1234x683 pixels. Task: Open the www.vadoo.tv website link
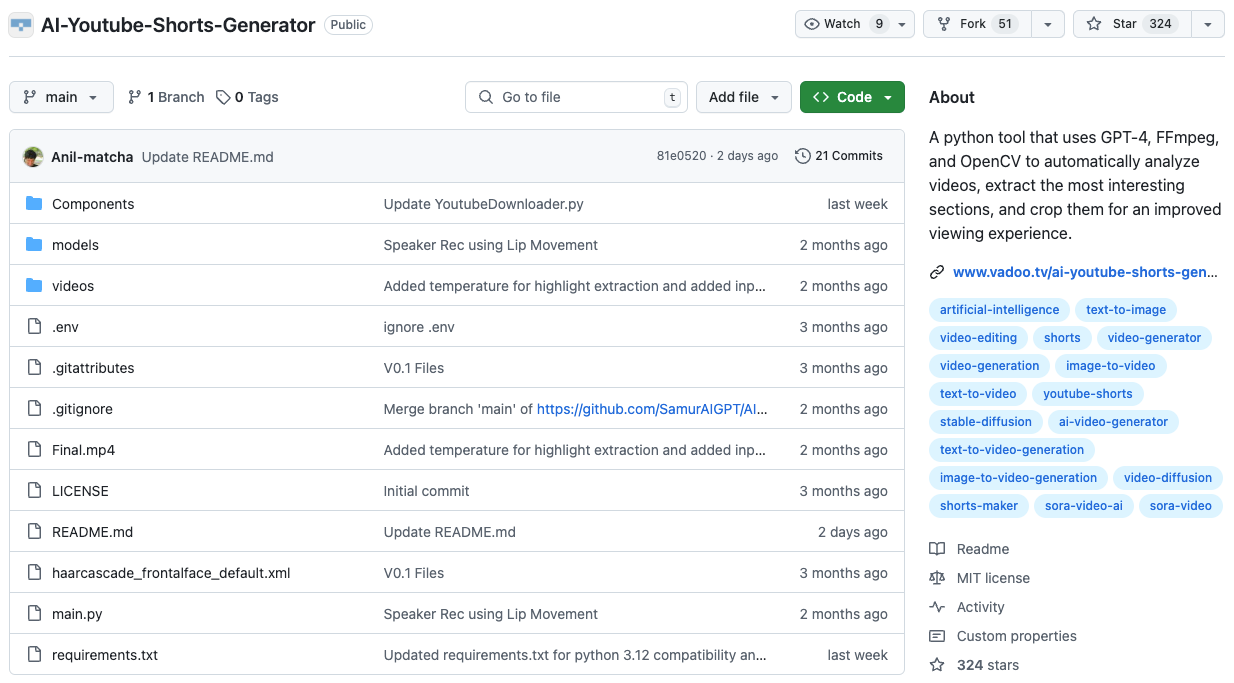[1086, 271]
